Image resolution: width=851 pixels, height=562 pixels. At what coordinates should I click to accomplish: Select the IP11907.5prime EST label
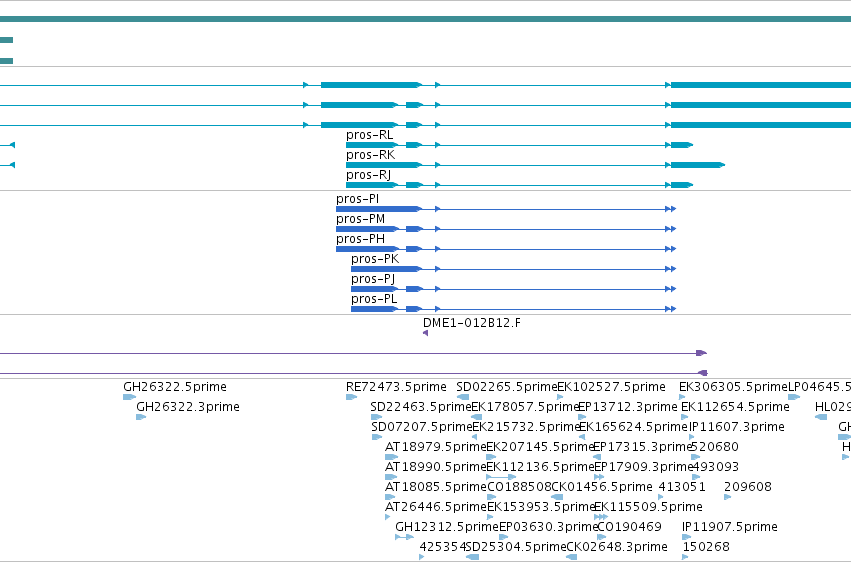[x=729, y=528]
